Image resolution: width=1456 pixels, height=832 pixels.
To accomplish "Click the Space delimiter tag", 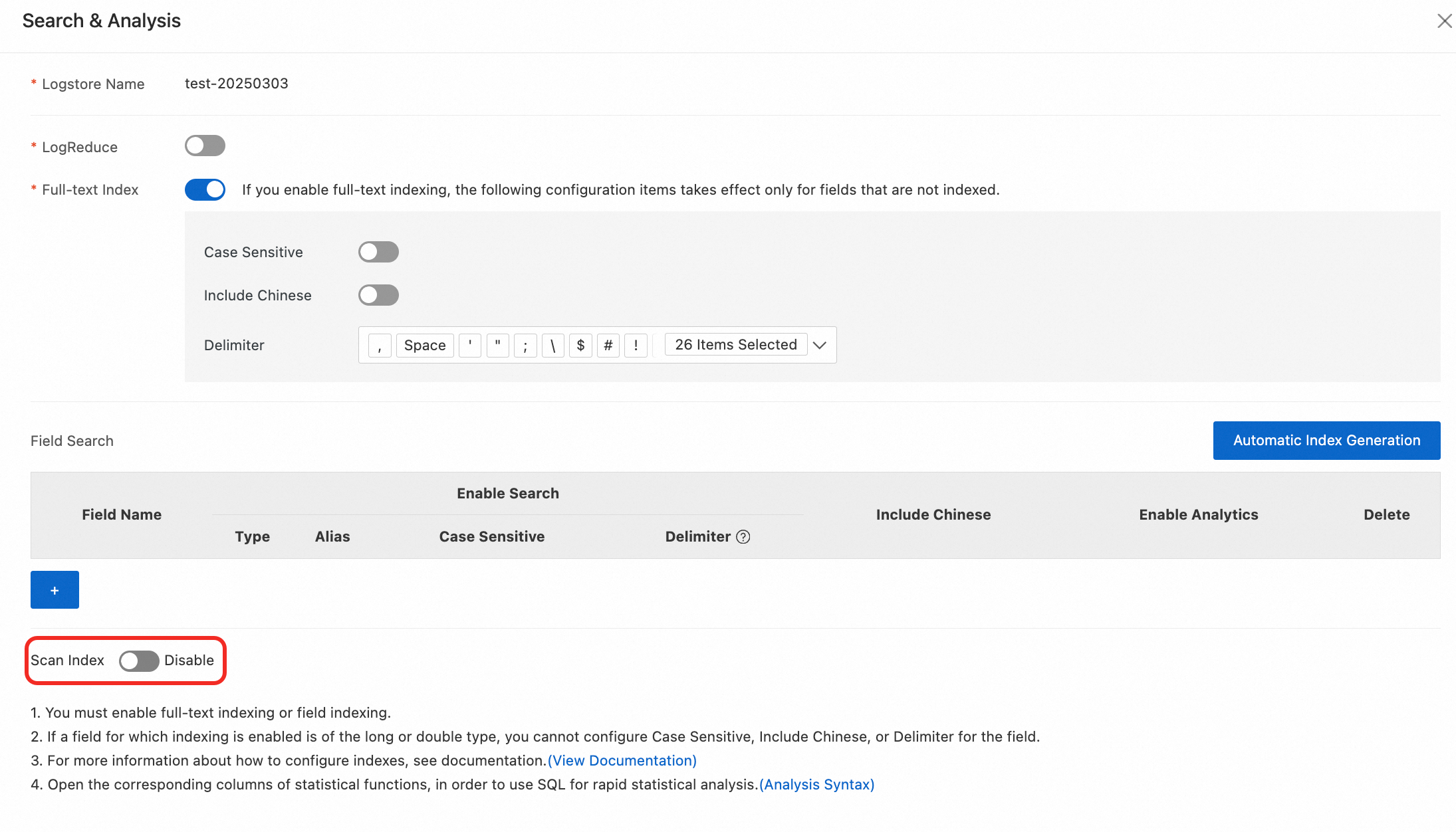I will (425, 346).
